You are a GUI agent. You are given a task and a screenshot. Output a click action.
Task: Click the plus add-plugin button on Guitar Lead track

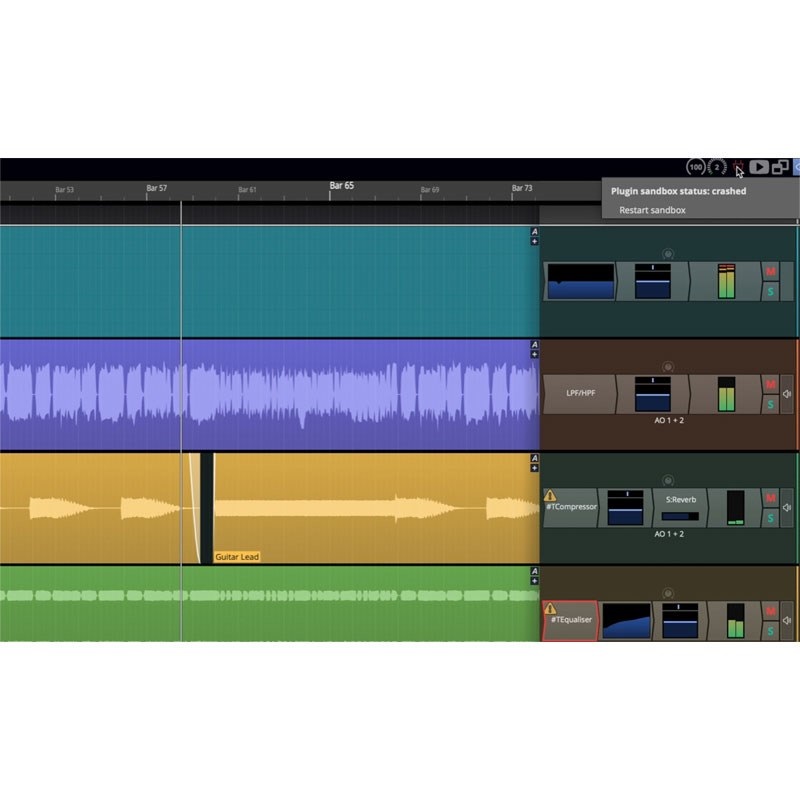(x=534, y=468)
